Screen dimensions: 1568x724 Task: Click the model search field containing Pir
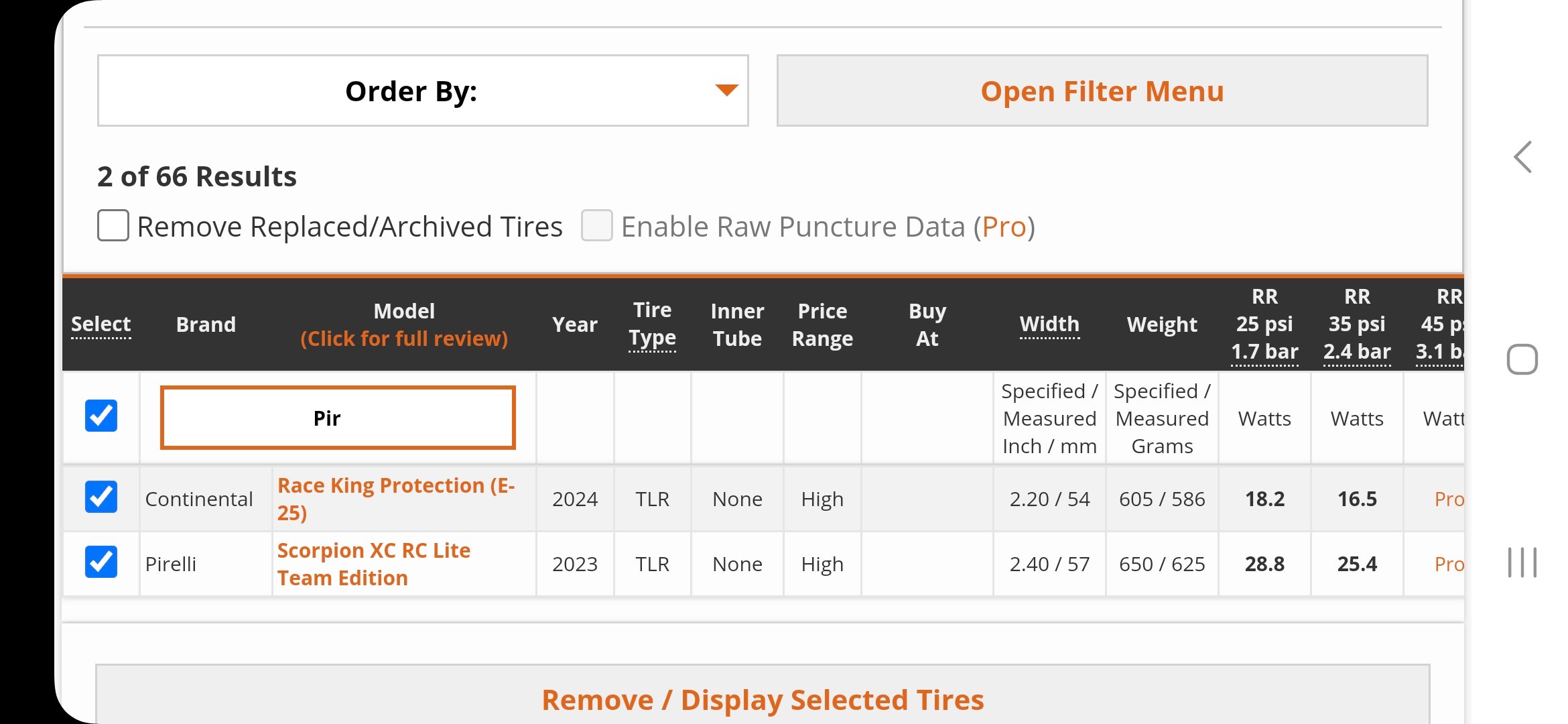(x=338, y=418)
